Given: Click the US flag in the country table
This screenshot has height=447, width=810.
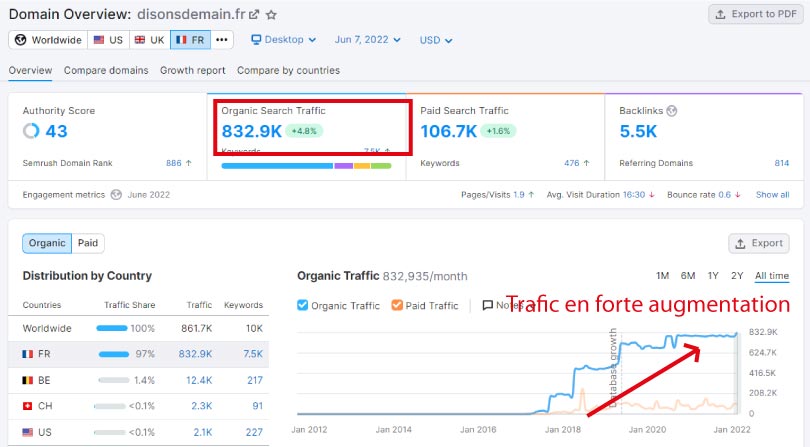Looking at the screenshot, I should click(x=27, y=432).
